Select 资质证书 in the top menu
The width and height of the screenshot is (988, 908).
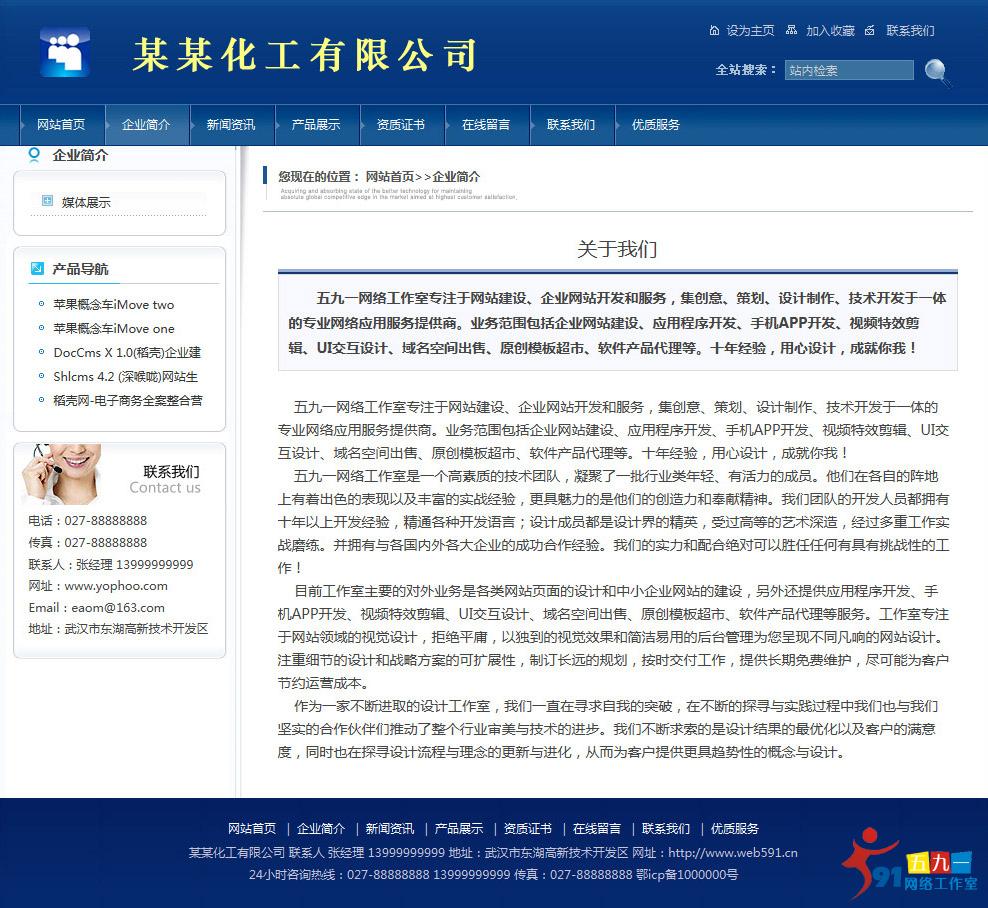coord(399,124)
